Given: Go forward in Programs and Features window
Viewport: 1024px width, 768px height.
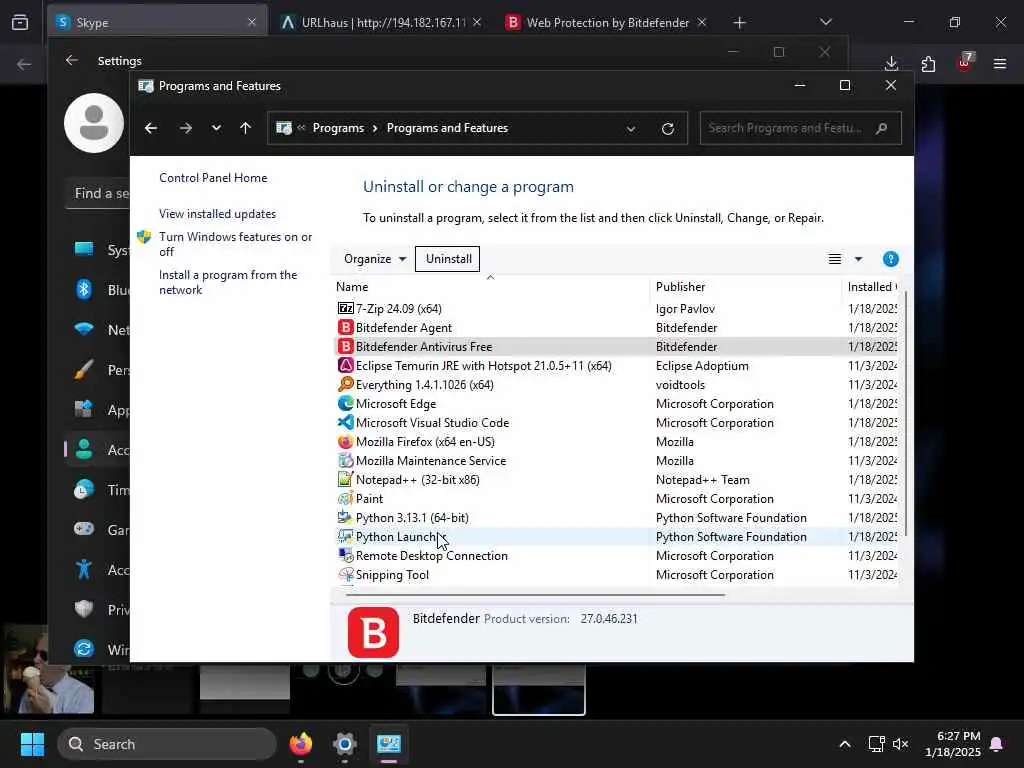Looking at the screenshot, I should coord(186,128).
